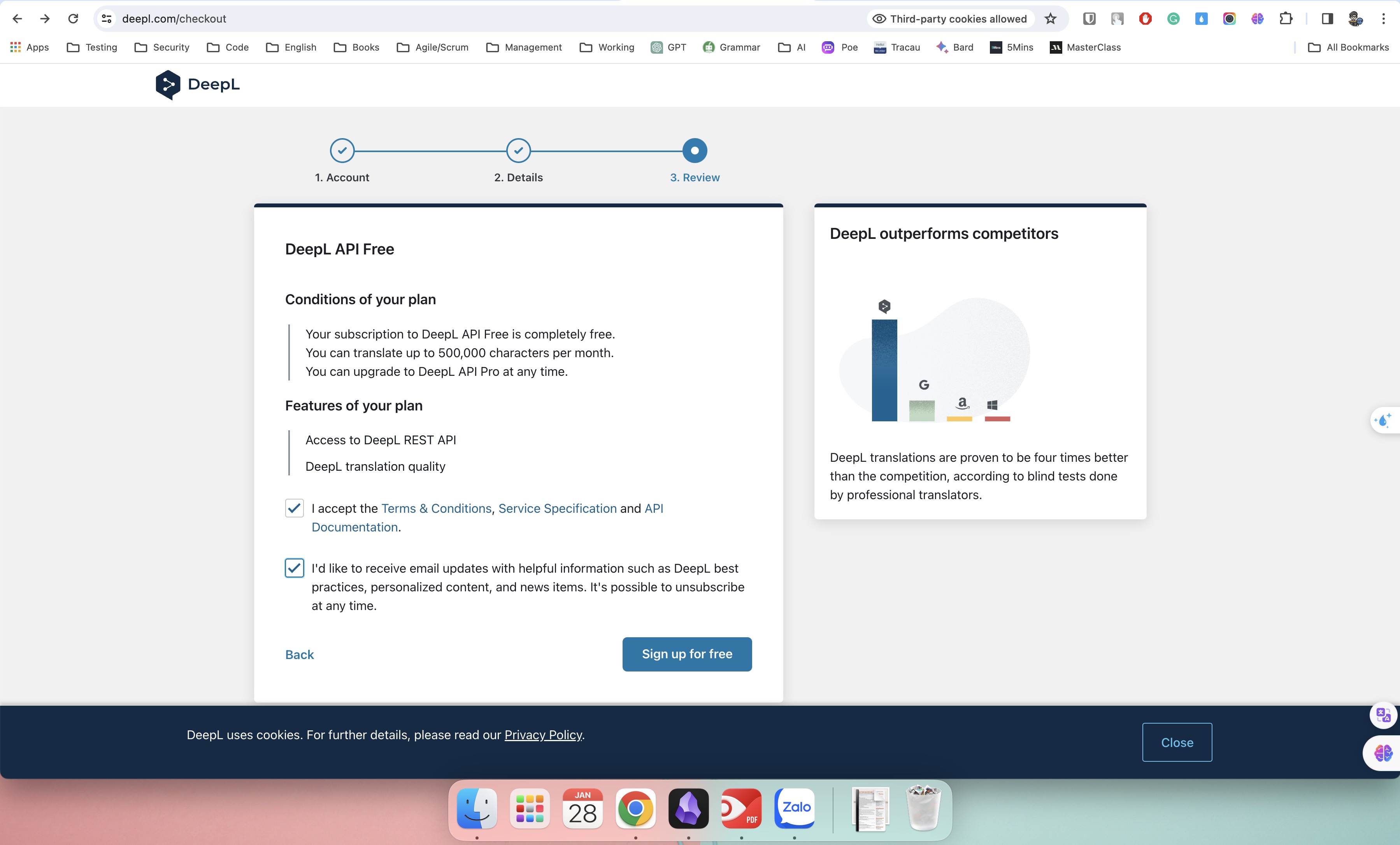Reload the checkout page

click(x=73, y=19)
